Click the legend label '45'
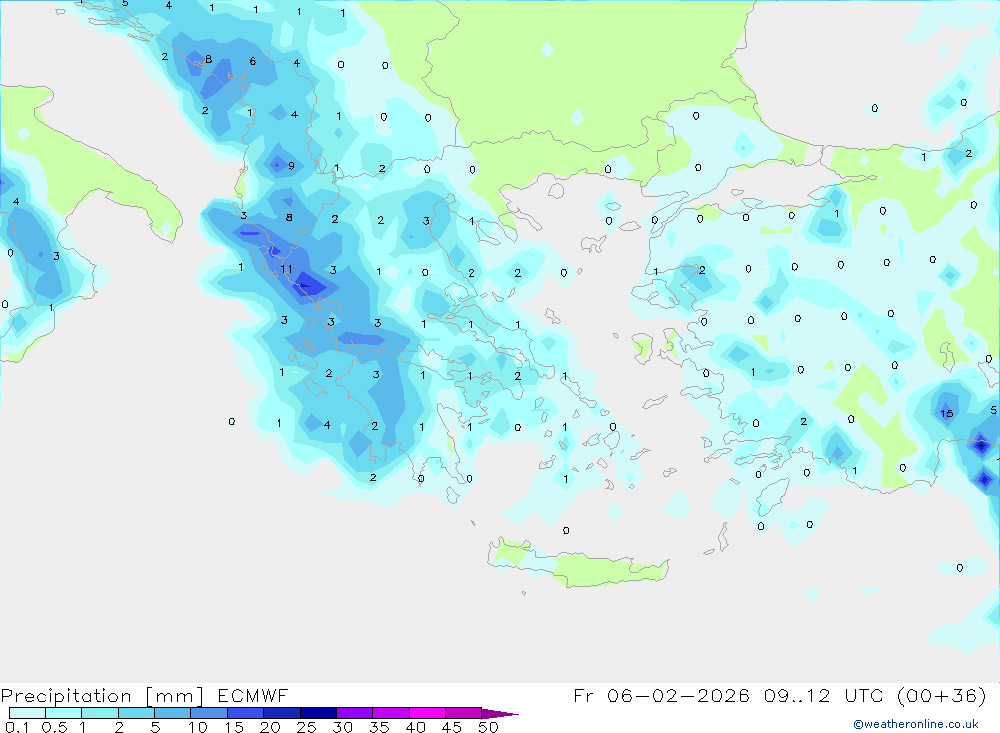This screenshot has height=733, width=1000. click(452, 727)
